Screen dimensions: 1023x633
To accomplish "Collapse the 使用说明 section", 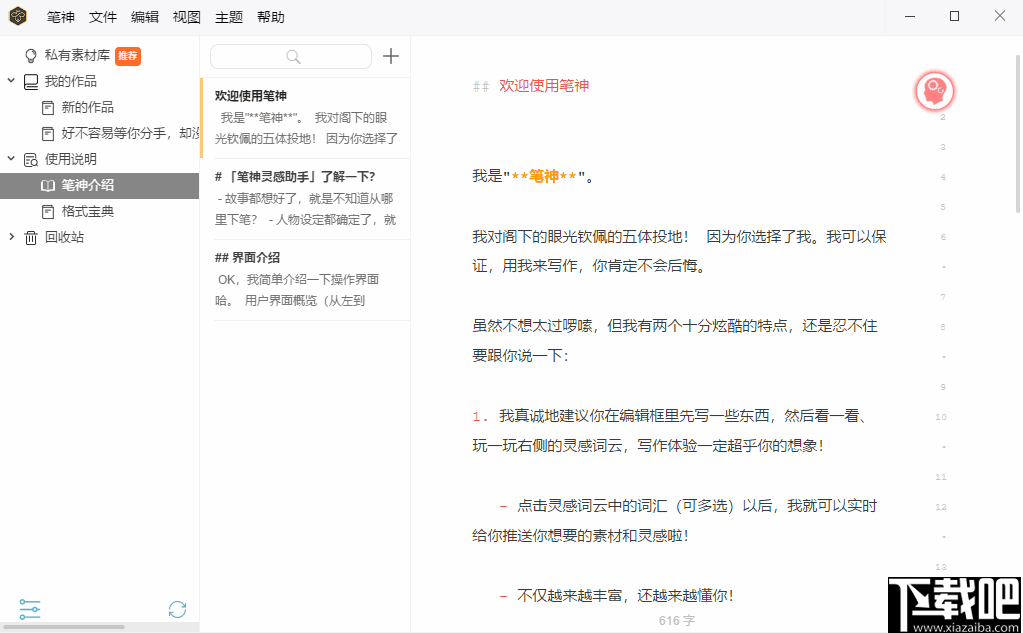I will coord(12,159).
